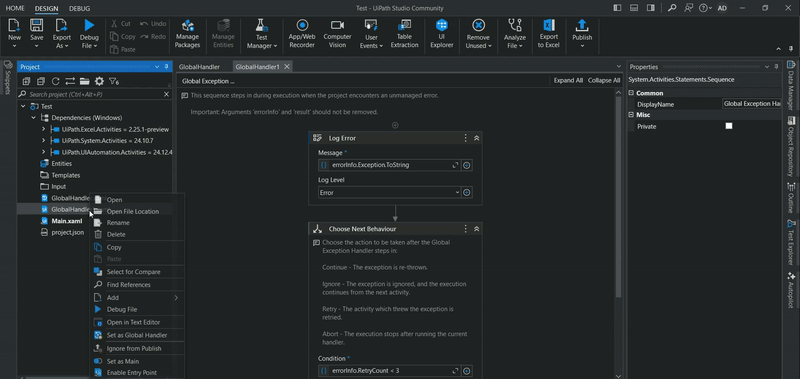Open the AD user account menu

[x=722, y=8]
